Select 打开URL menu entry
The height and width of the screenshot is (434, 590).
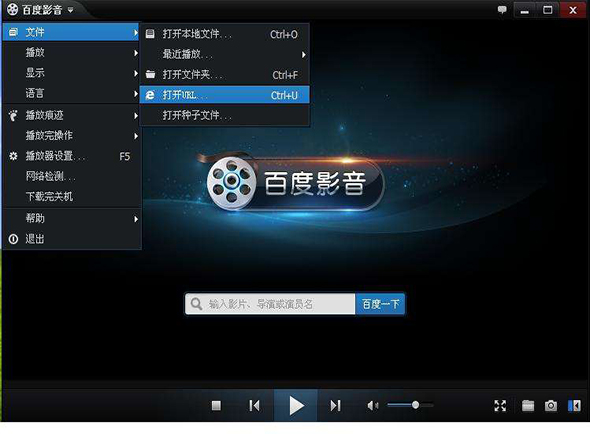225,95
